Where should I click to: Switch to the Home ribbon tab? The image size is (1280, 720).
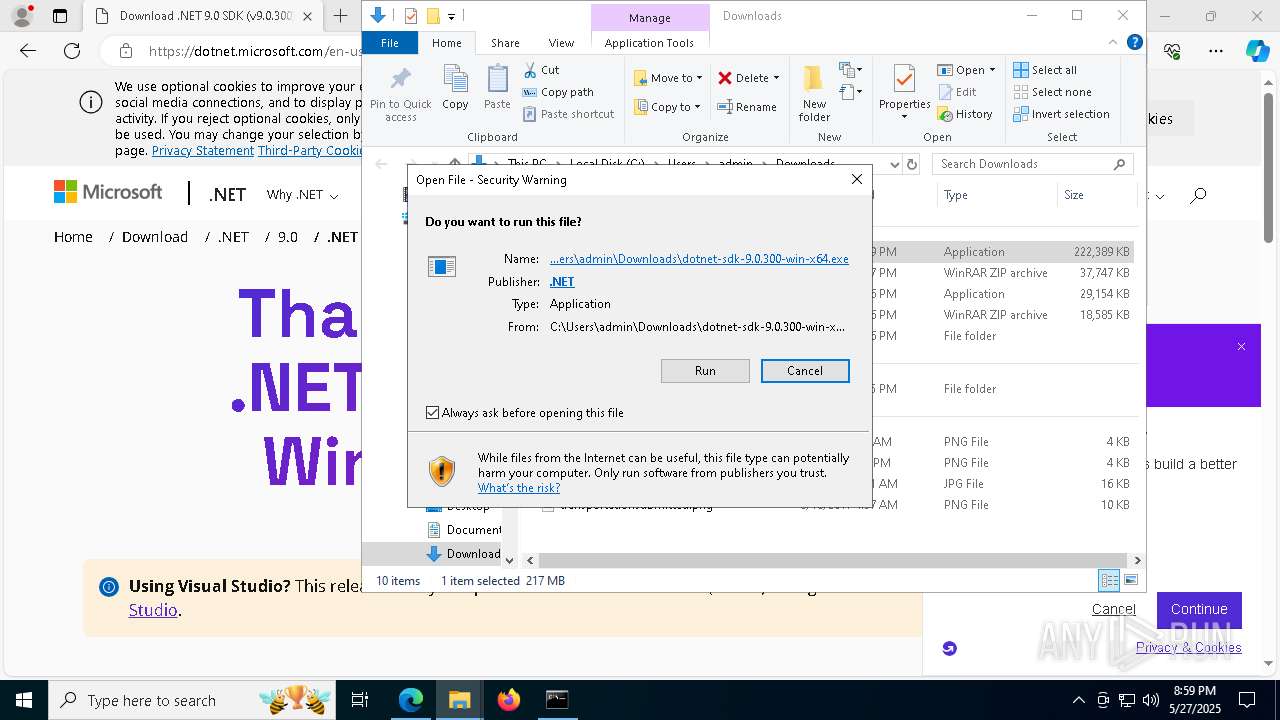click(447, 43)
